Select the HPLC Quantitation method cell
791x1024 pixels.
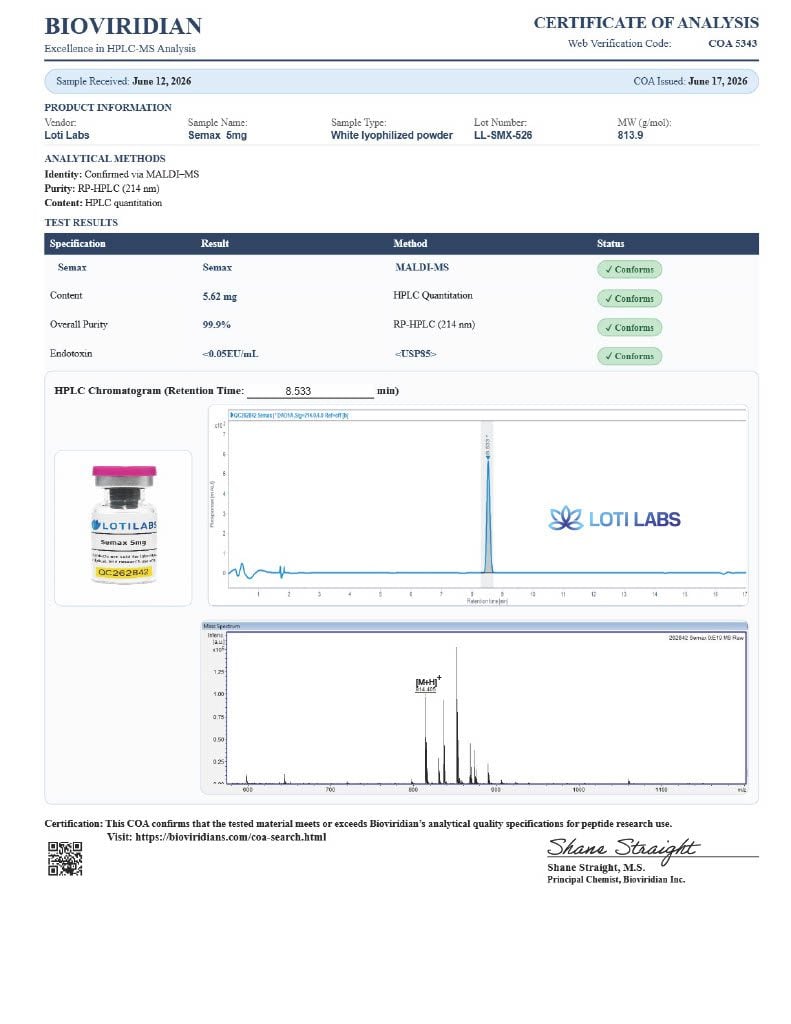tap(432, 295)
